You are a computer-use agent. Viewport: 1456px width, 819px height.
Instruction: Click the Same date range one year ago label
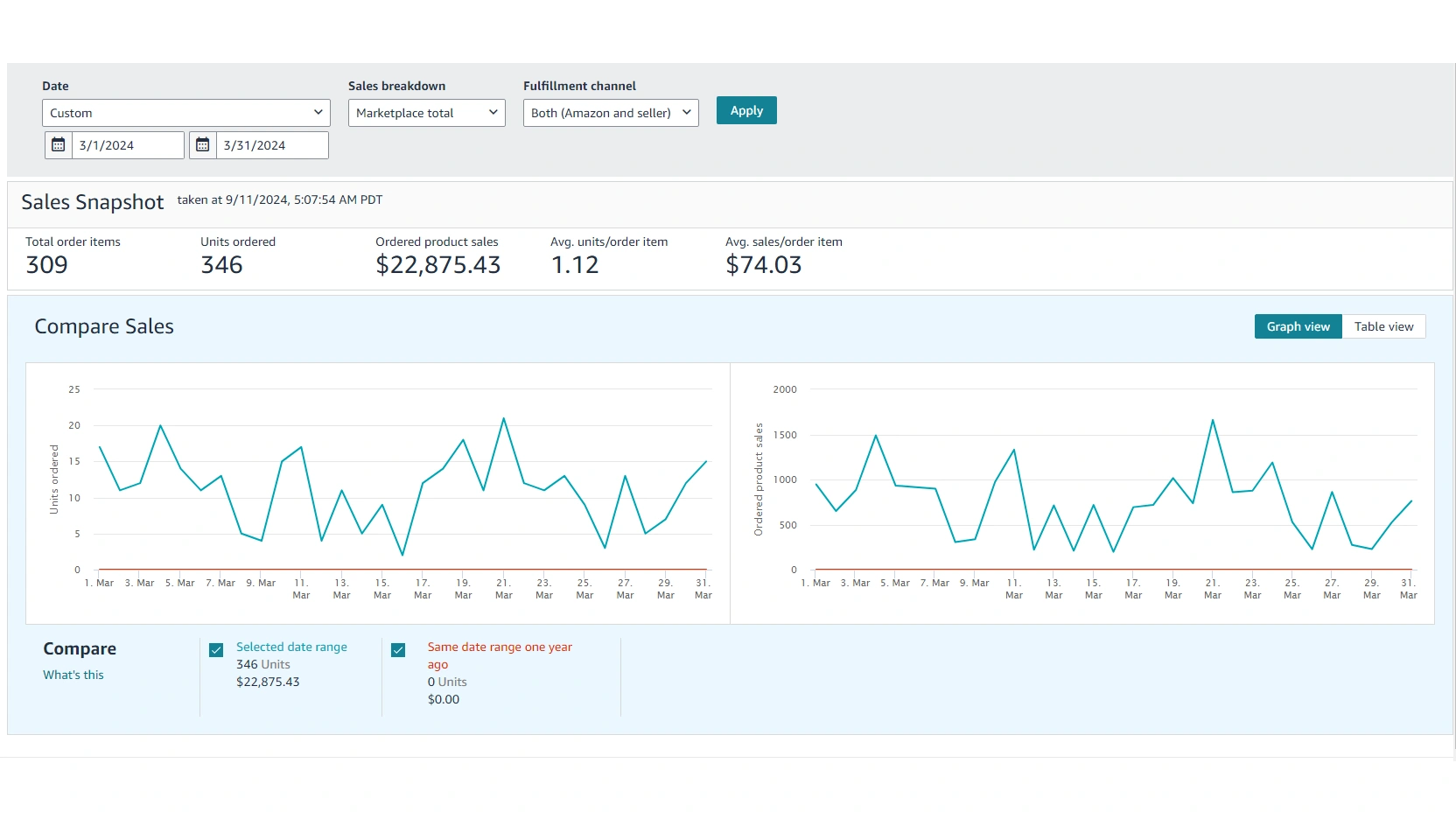499,655
